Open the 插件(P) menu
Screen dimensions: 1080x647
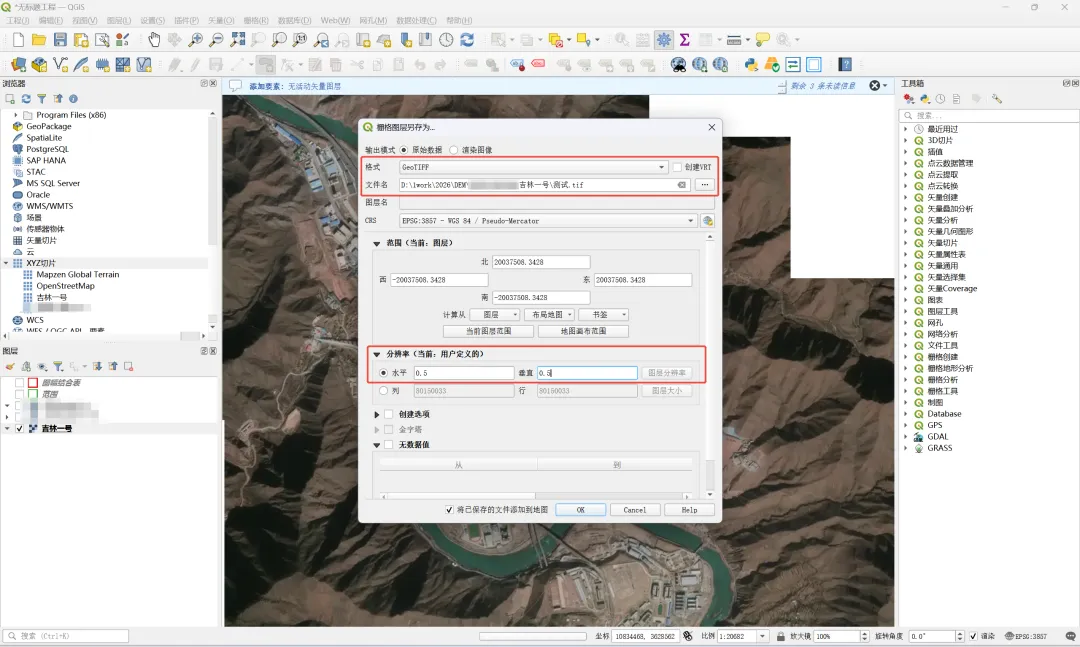point(187,20)
